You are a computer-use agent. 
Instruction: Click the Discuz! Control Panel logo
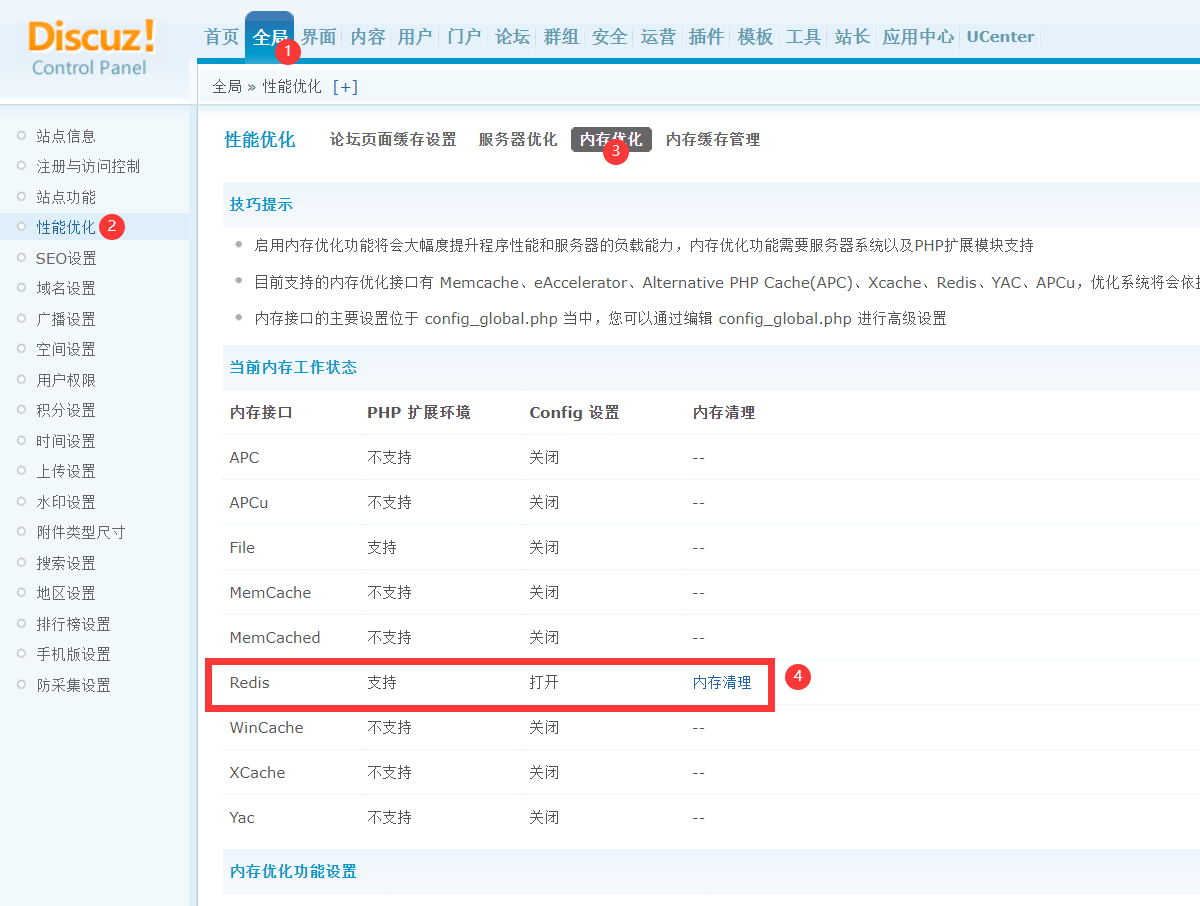[x=92, y=48]
